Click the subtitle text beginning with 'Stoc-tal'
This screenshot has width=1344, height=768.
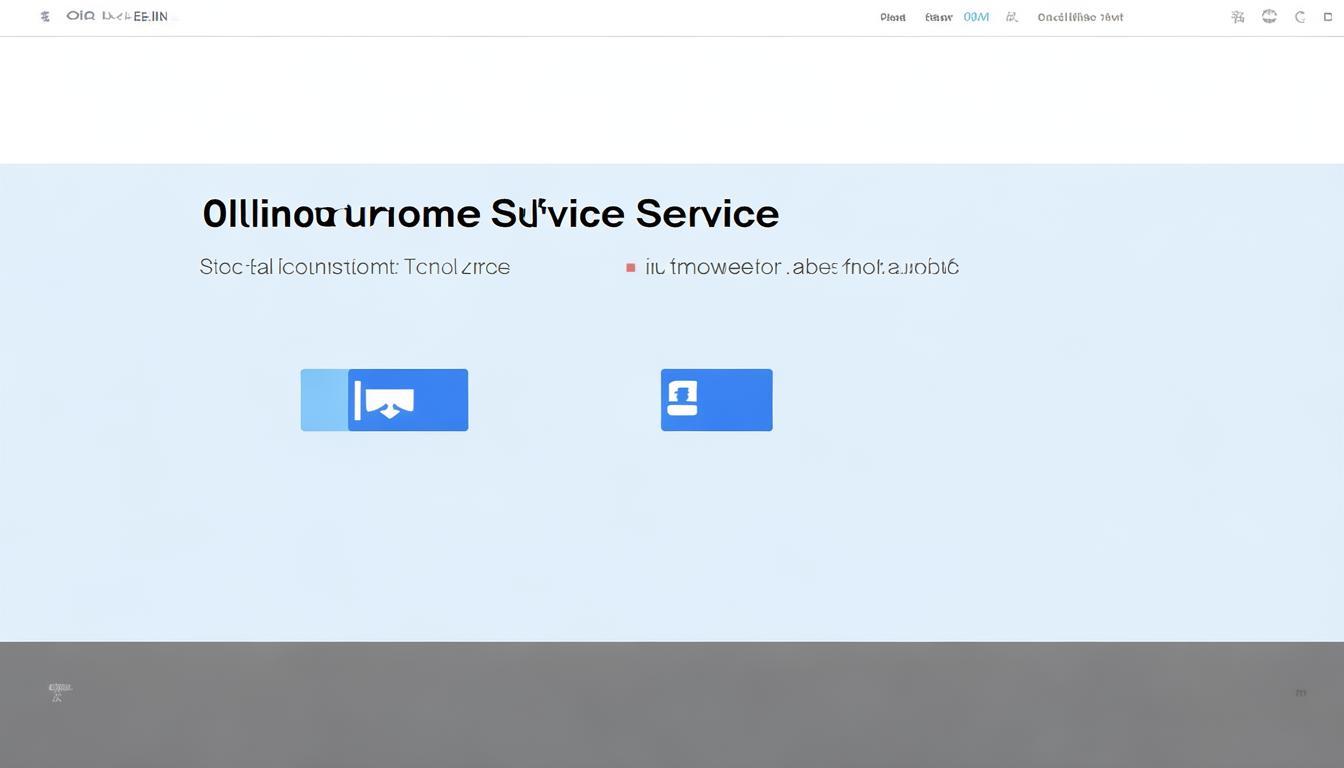point(354,267)
